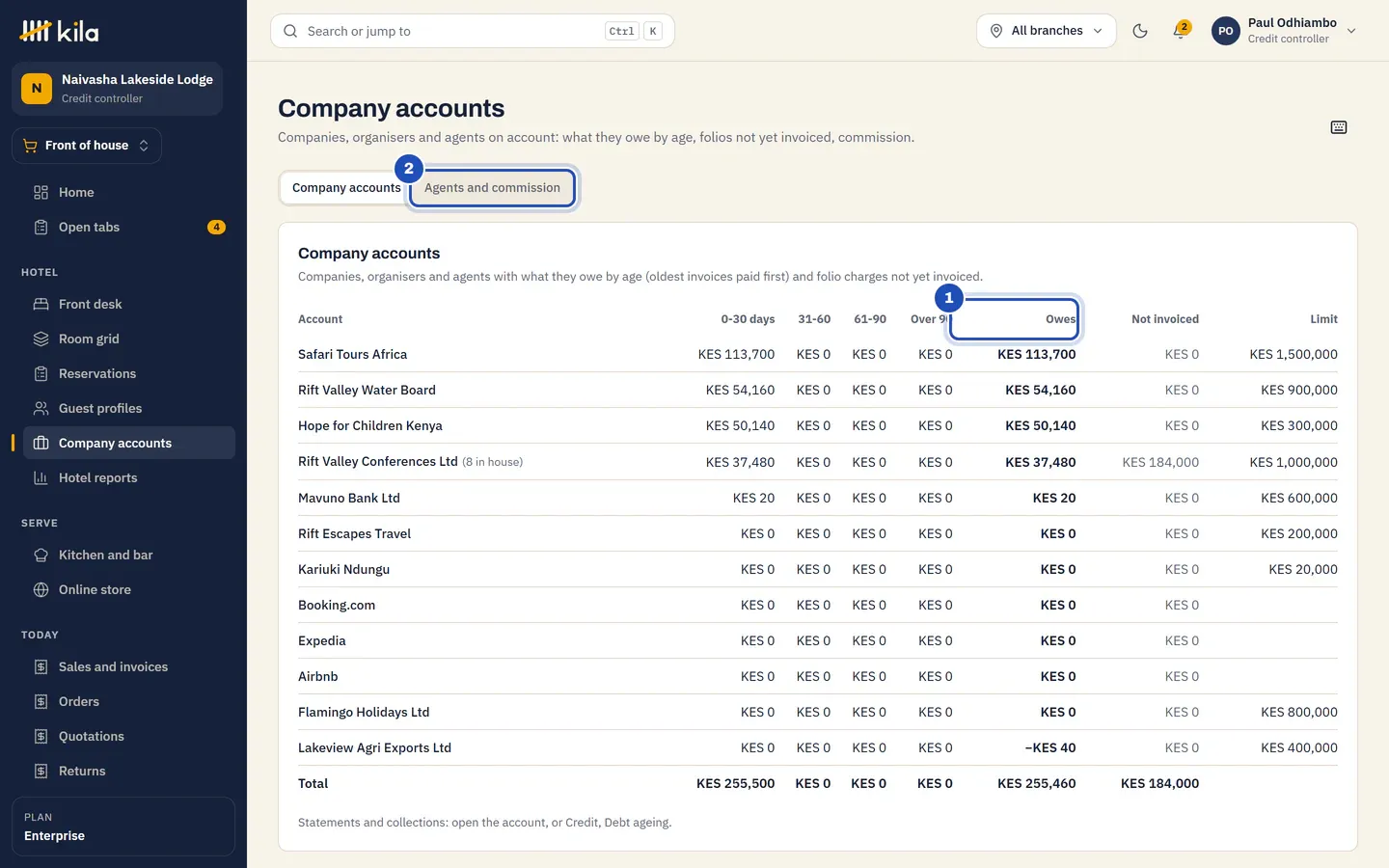
Task: Show keyboard shortcuts icon
Action: coord(1339,127)
